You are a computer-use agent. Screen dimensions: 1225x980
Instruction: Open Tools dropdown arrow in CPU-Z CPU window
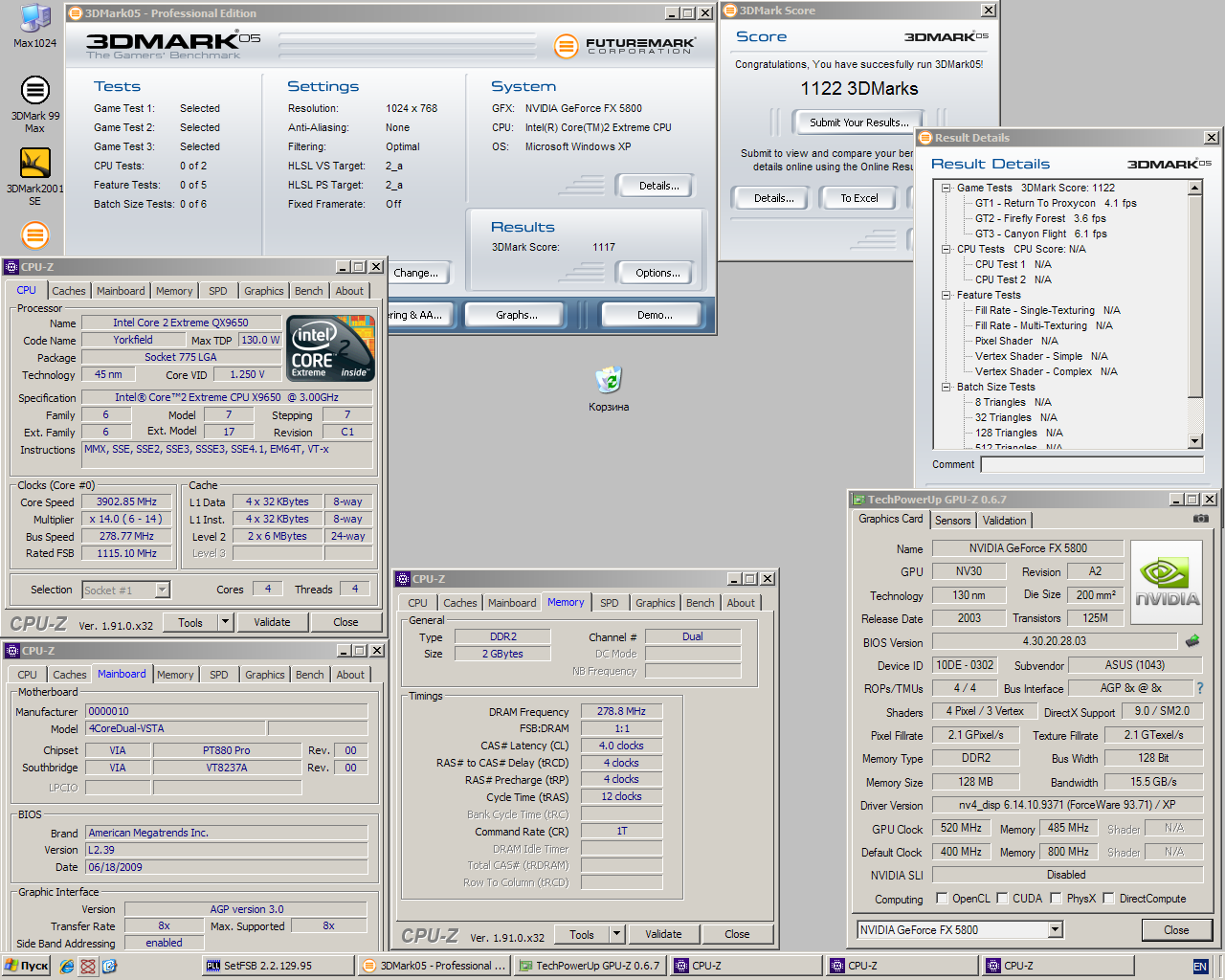tap(225, 622)
